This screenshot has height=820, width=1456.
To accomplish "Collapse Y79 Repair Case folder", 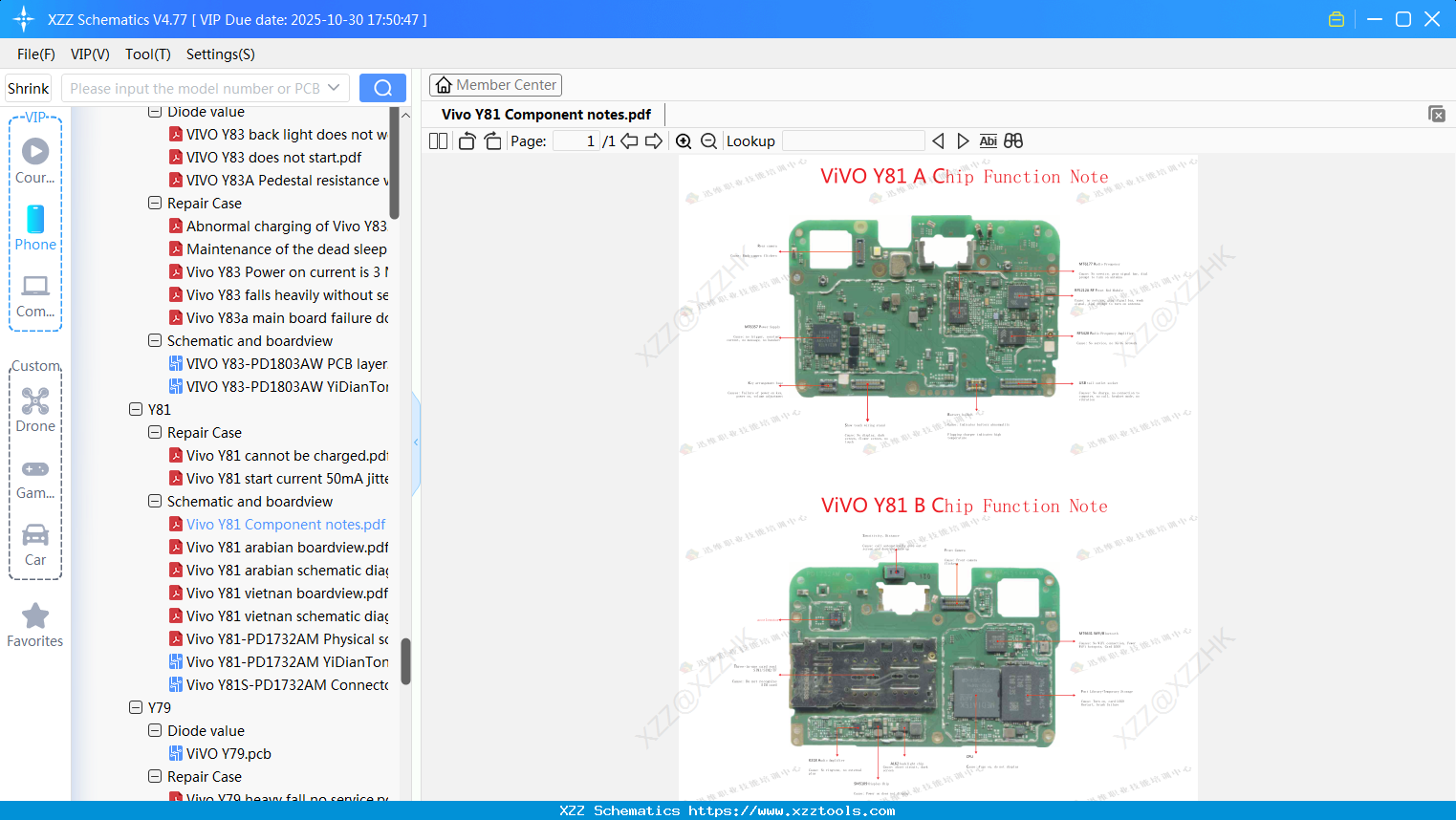I will pos(155,776).
